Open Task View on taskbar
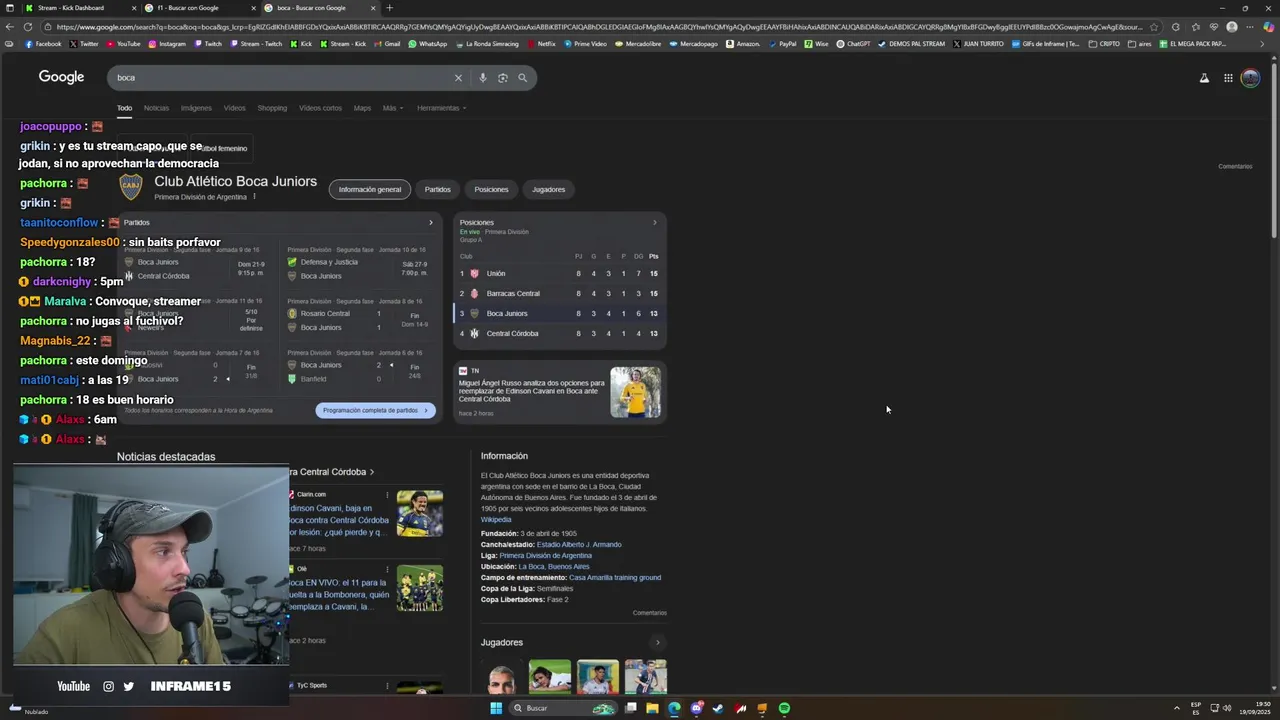The width and height of the screenshot is (1280, 720). [x=631, y=708]
